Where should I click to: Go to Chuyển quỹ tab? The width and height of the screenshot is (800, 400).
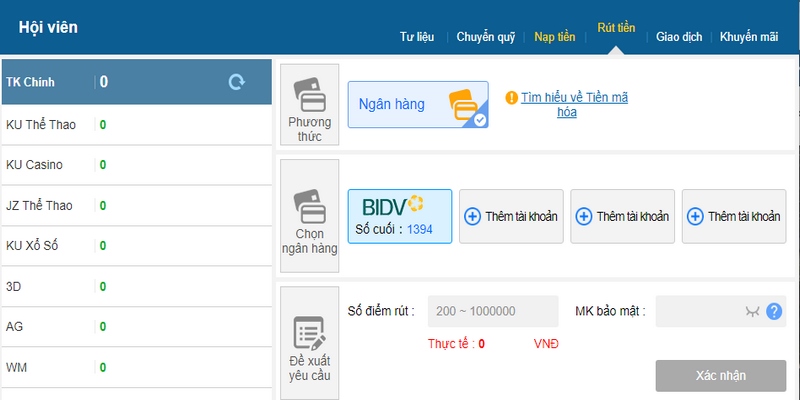click(485, 37)
